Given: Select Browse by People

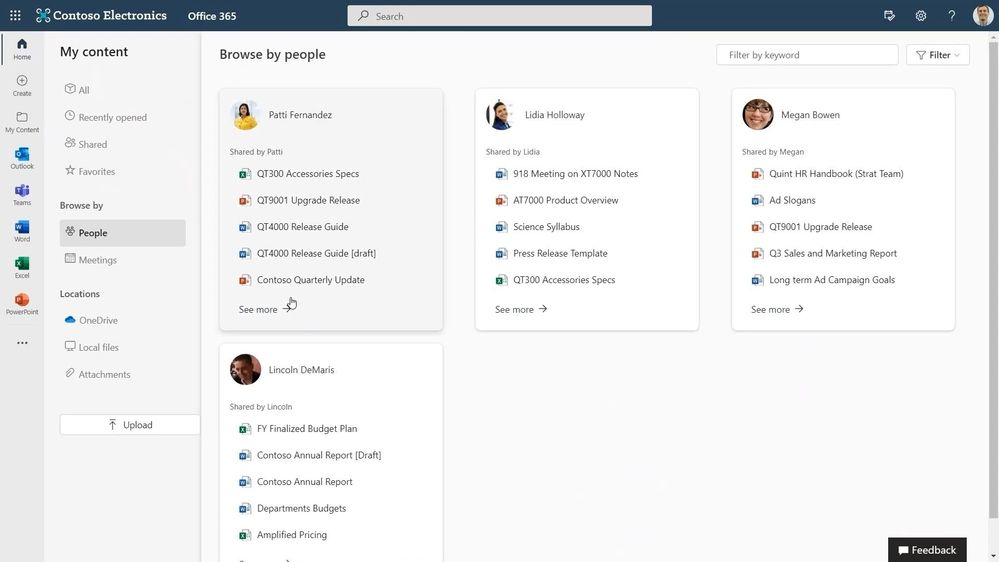Looking at the screenshot, I should tap(122, 233).
